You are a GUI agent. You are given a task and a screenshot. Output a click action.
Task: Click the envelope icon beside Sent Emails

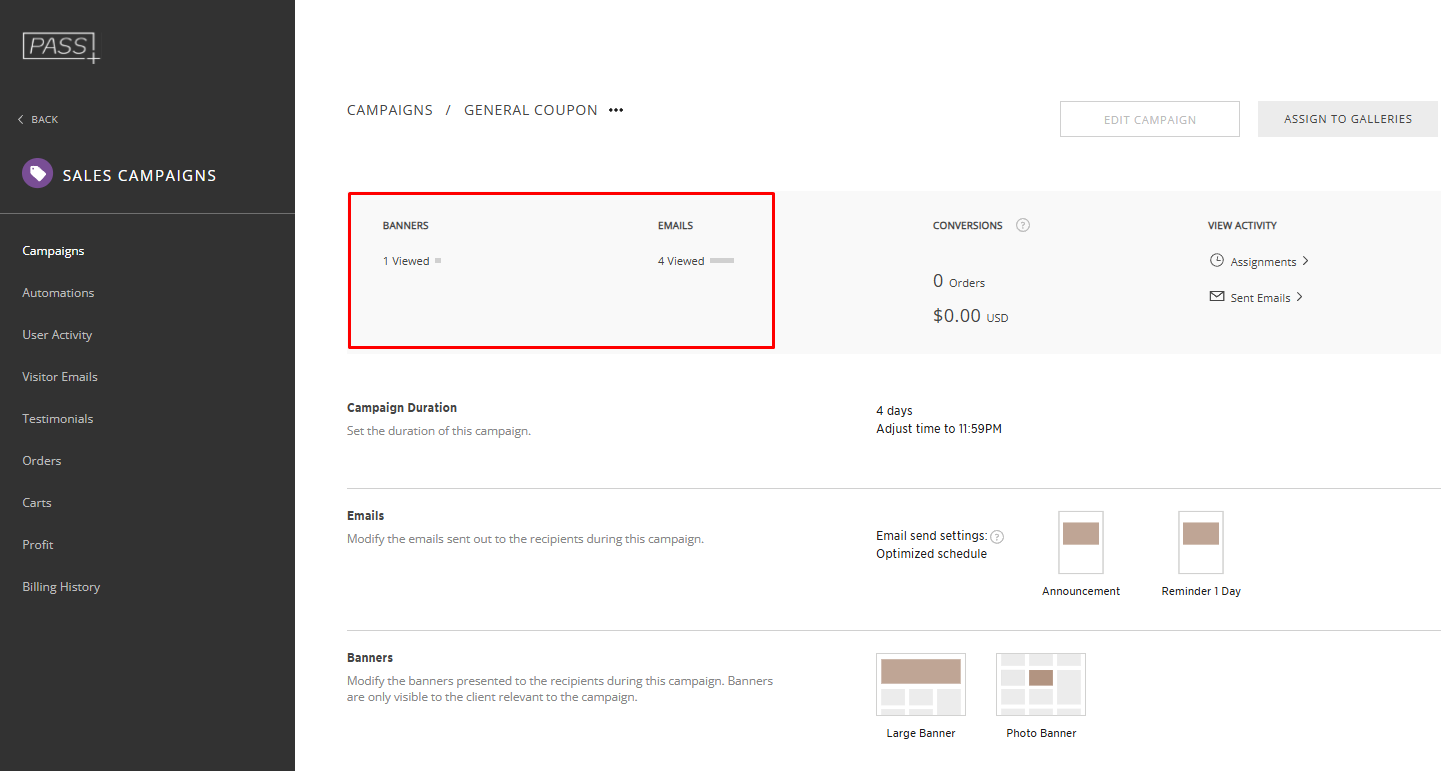tap(1216, 297)
